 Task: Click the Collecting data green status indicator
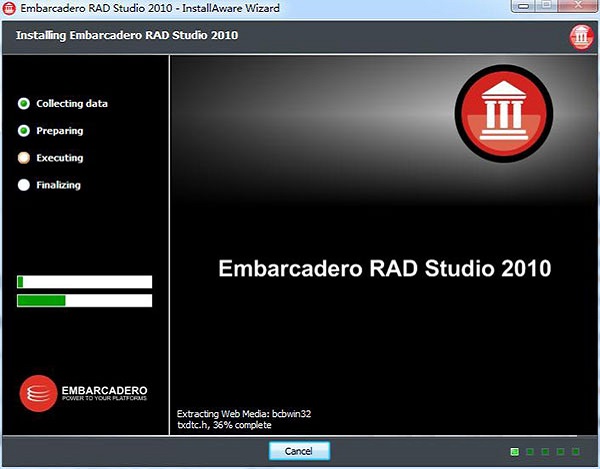[x=24, y=103]
